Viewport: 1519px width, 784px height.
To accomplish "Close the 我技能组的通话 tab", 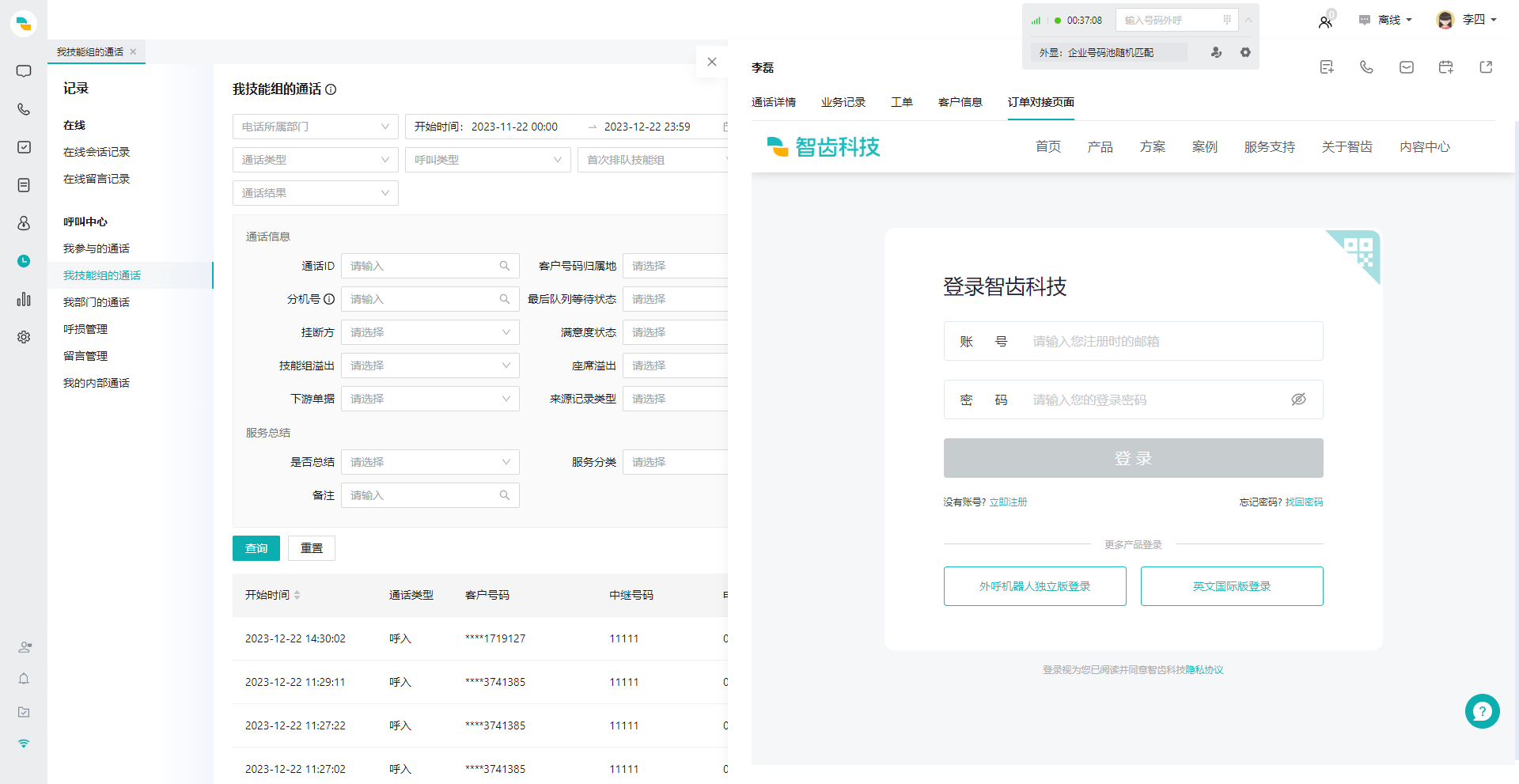I will (x=133, y=51).
